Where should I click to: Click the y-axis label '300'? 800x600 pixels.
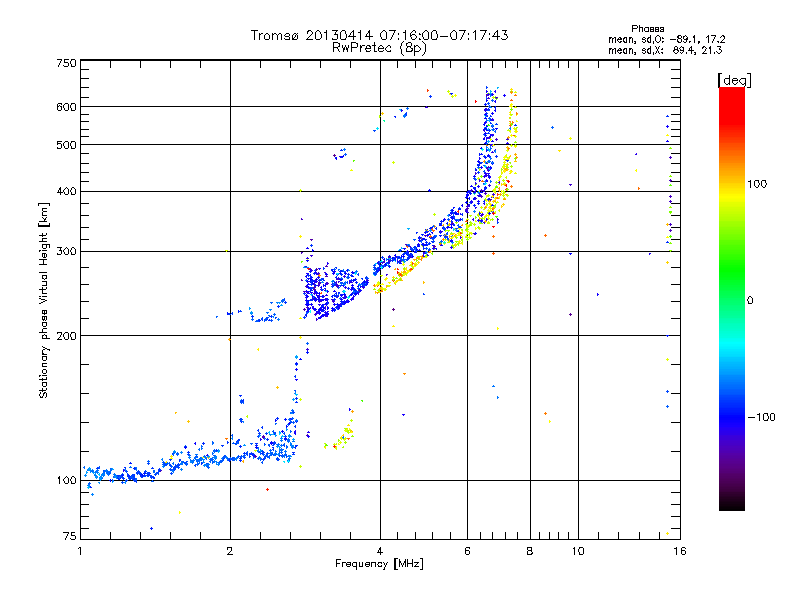(x=66, y=252)
